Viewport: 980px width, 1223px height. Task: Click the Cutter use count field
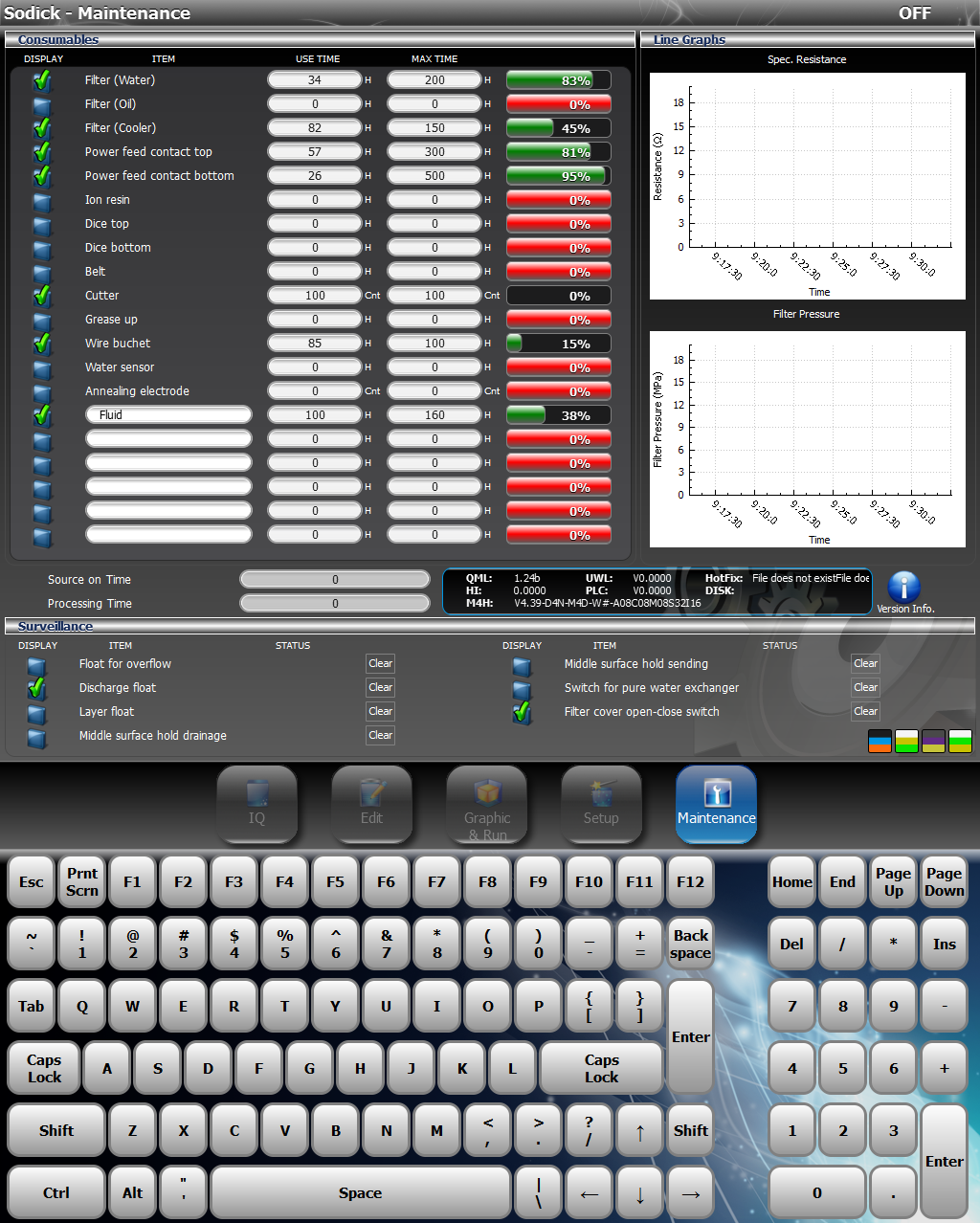315,296
